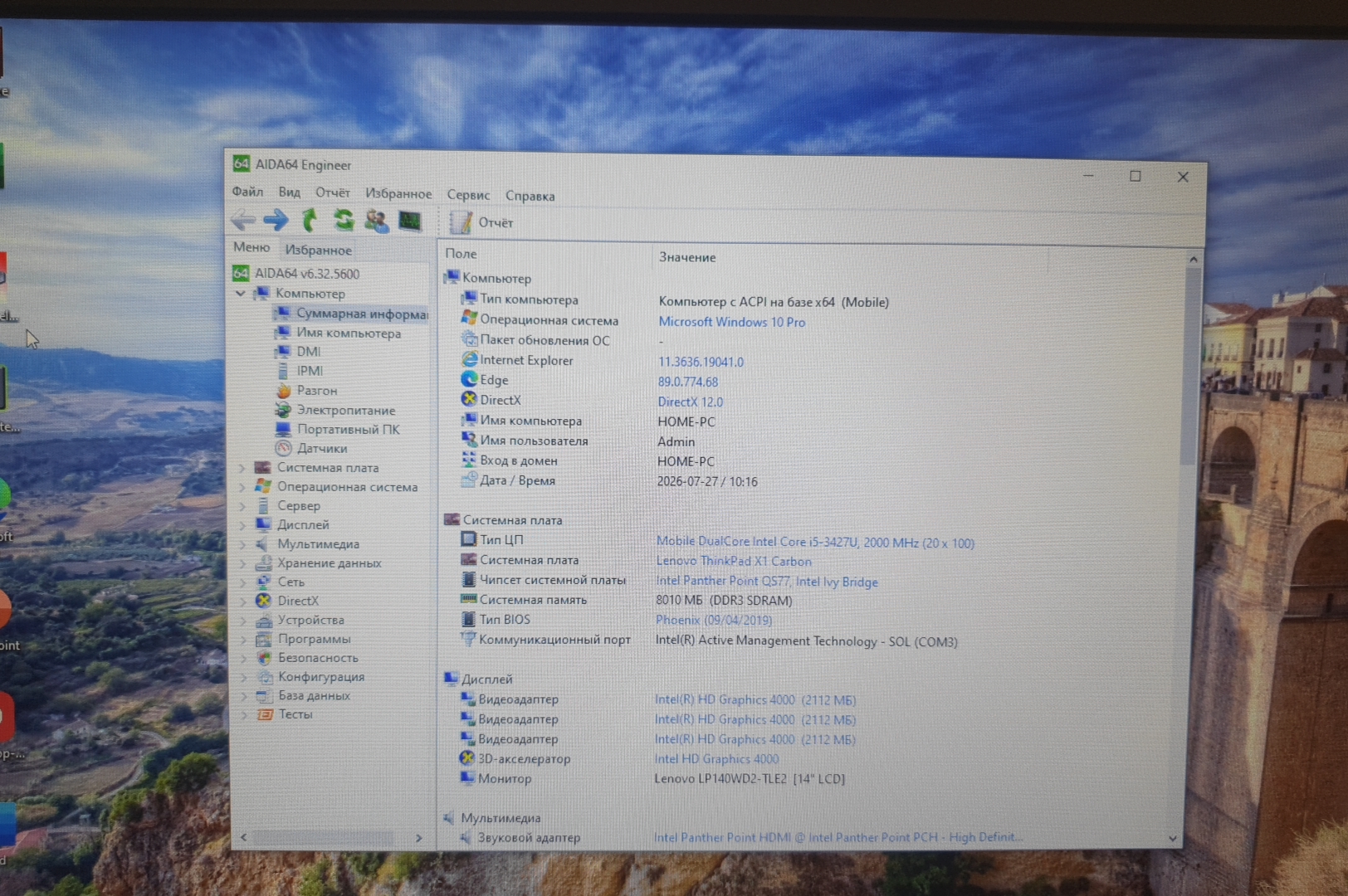Click the Edge row icon
Image resolution: width=1348 pixels, height=896 pixels.
point(470,379)
